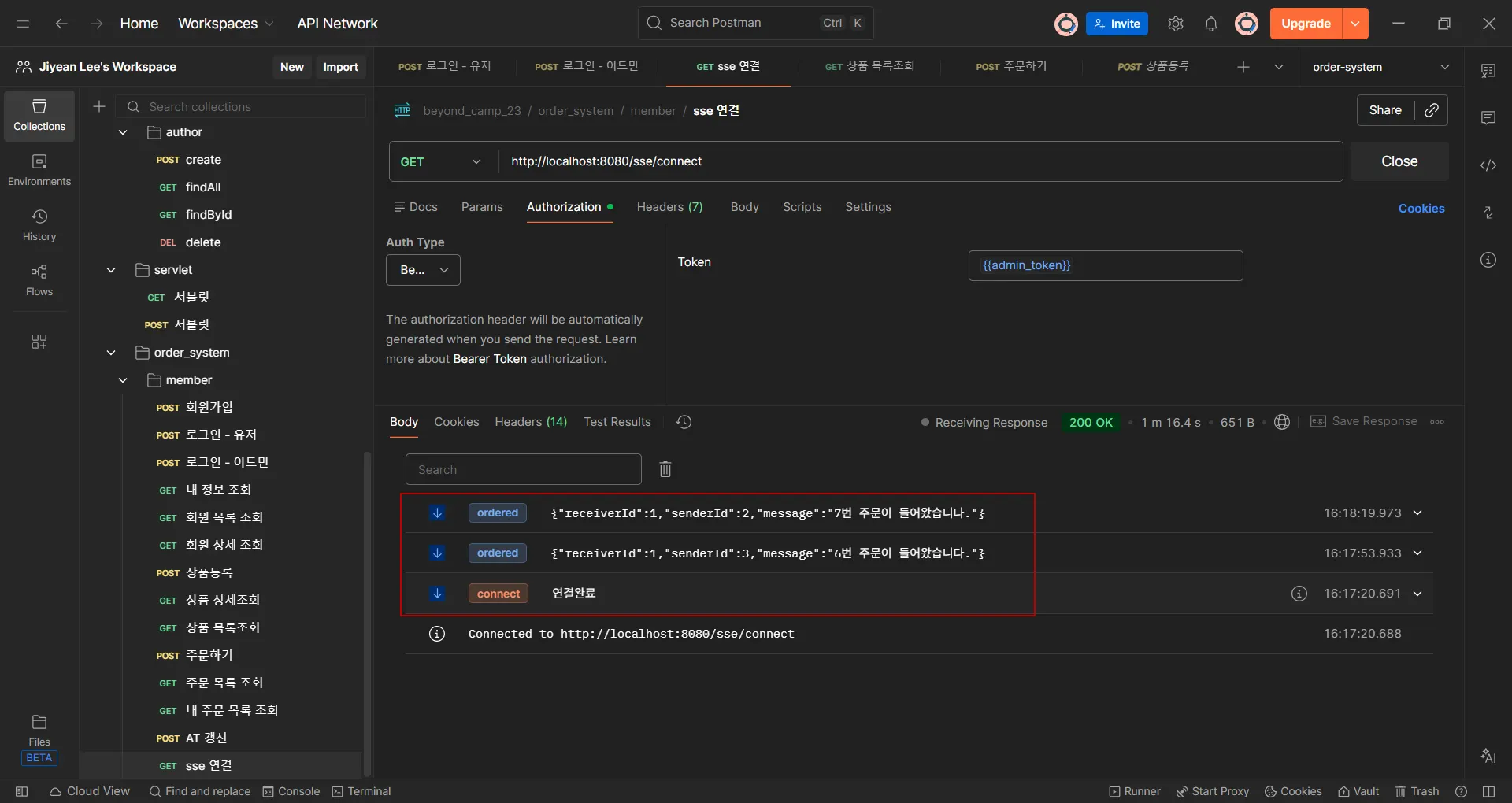Switch to the Params tab
The width and height of the screenshot is (1512, 803).
point(482,207)
